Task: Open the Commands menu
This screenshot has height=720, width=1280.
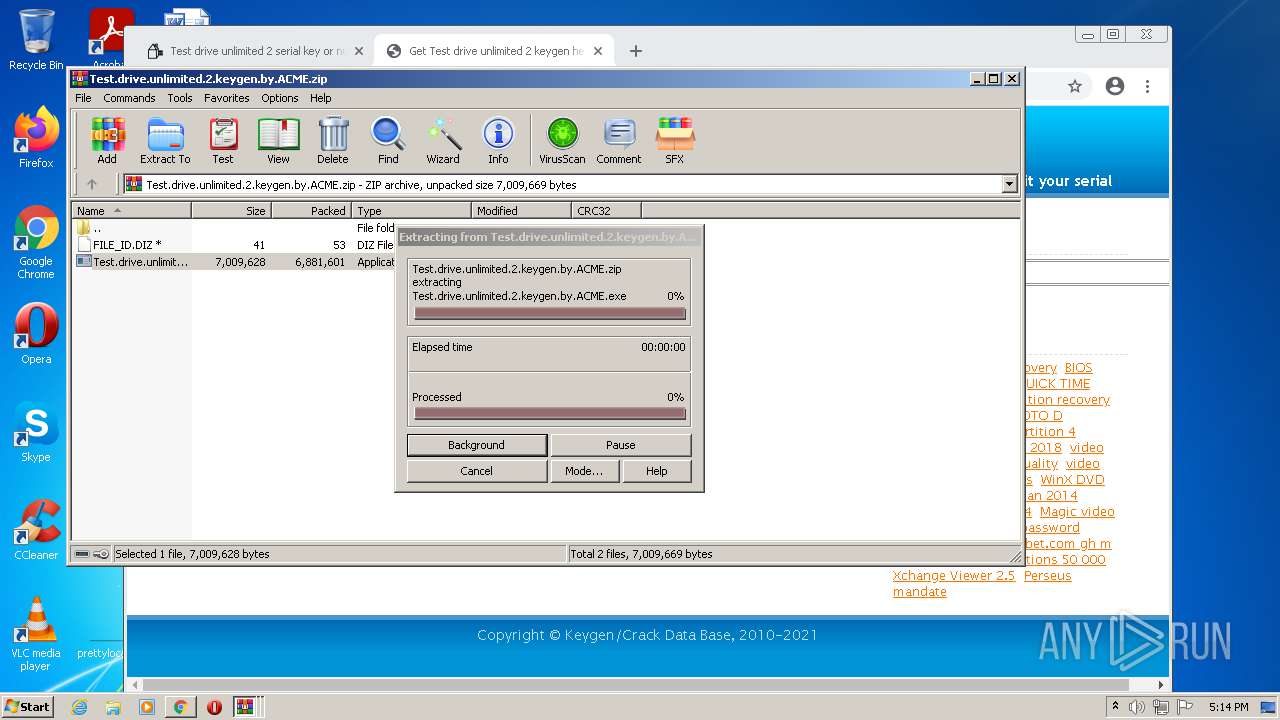Action: [x=129, y=98]
